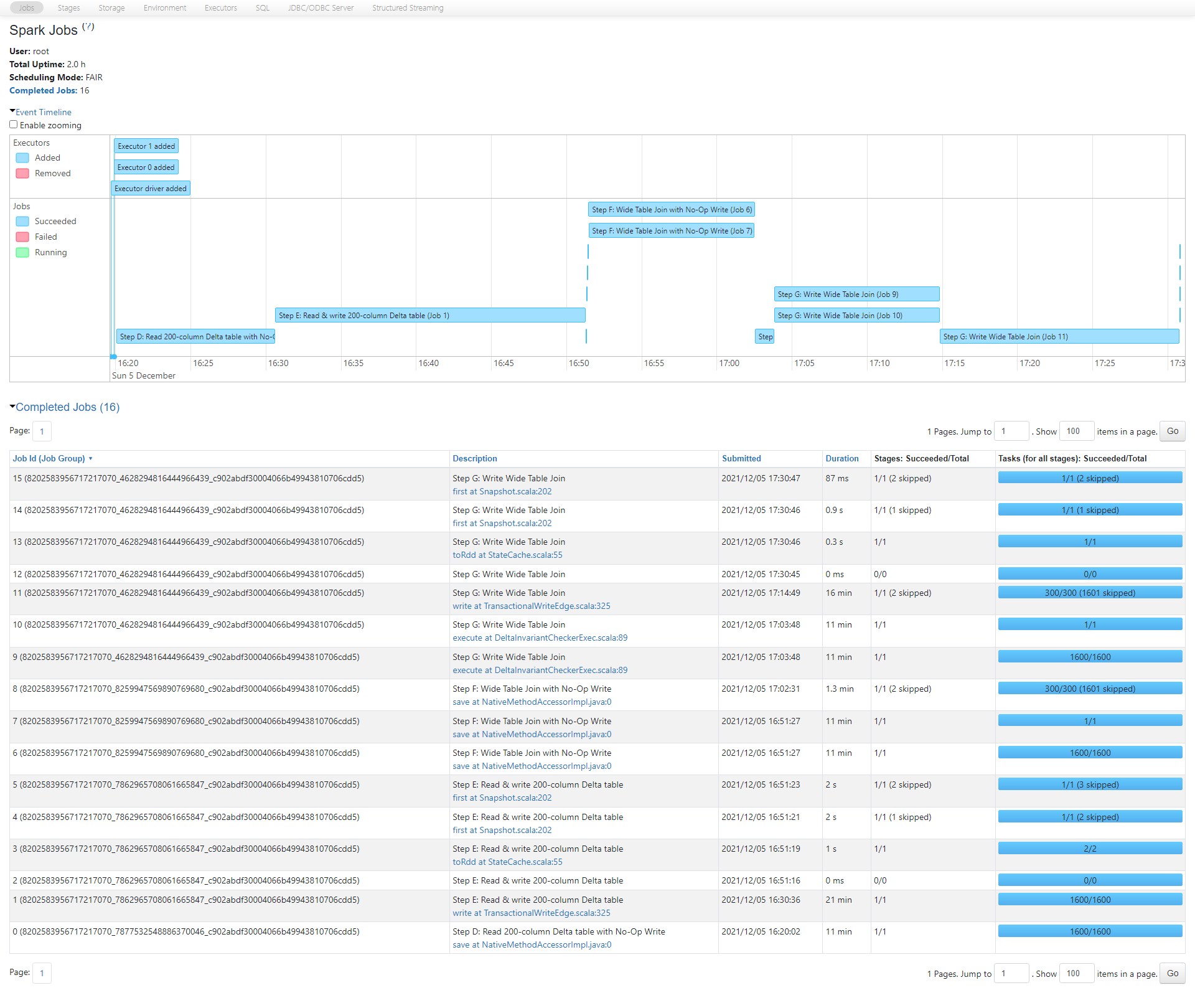Click job 11 progress bar 300/300 (1601 skipped)

1090,593
